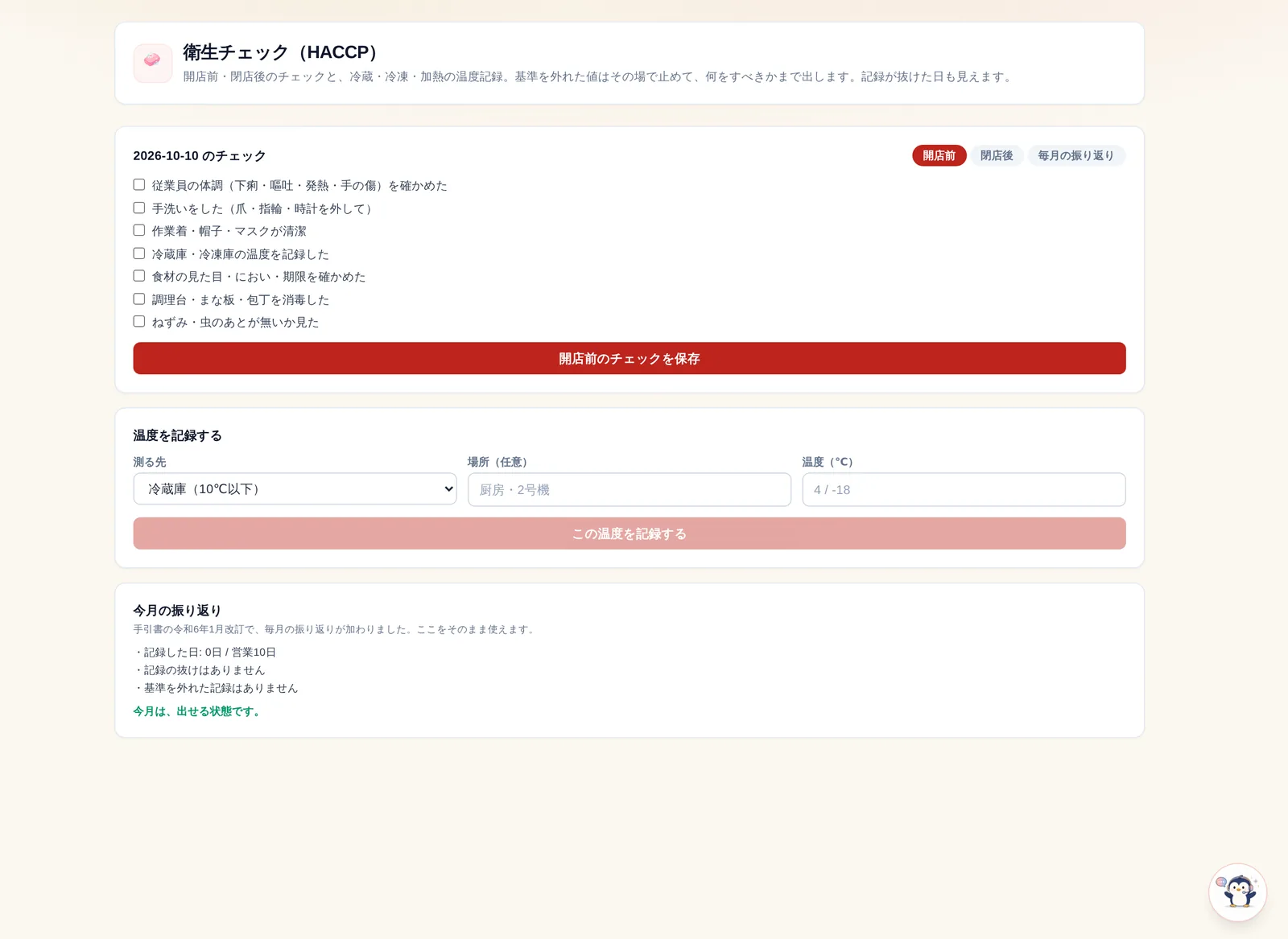Select the 開店前 tab
Image resolution: width=1288 pixels, height=939 pixels.
click(939, 155)
